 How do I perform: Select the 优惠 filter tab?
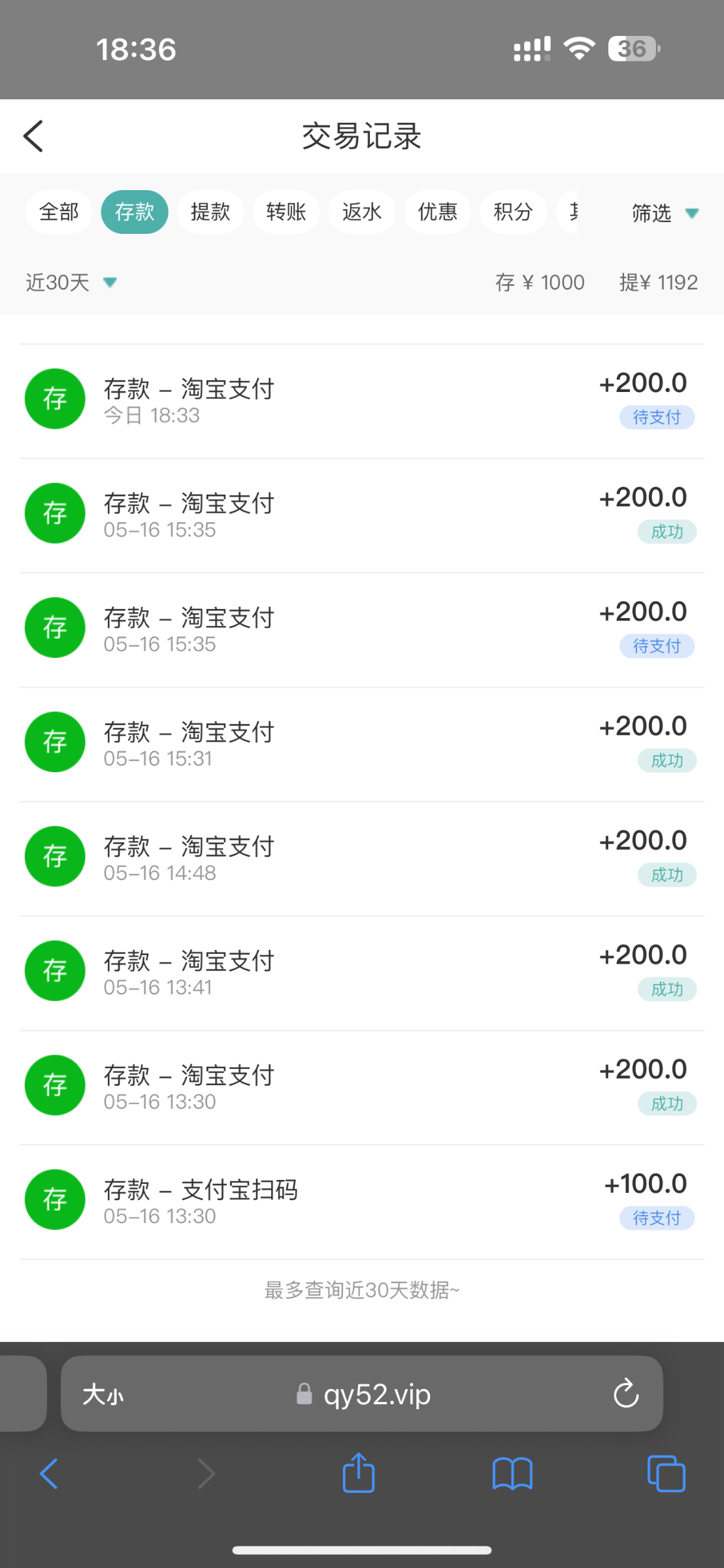click(438, 212)
